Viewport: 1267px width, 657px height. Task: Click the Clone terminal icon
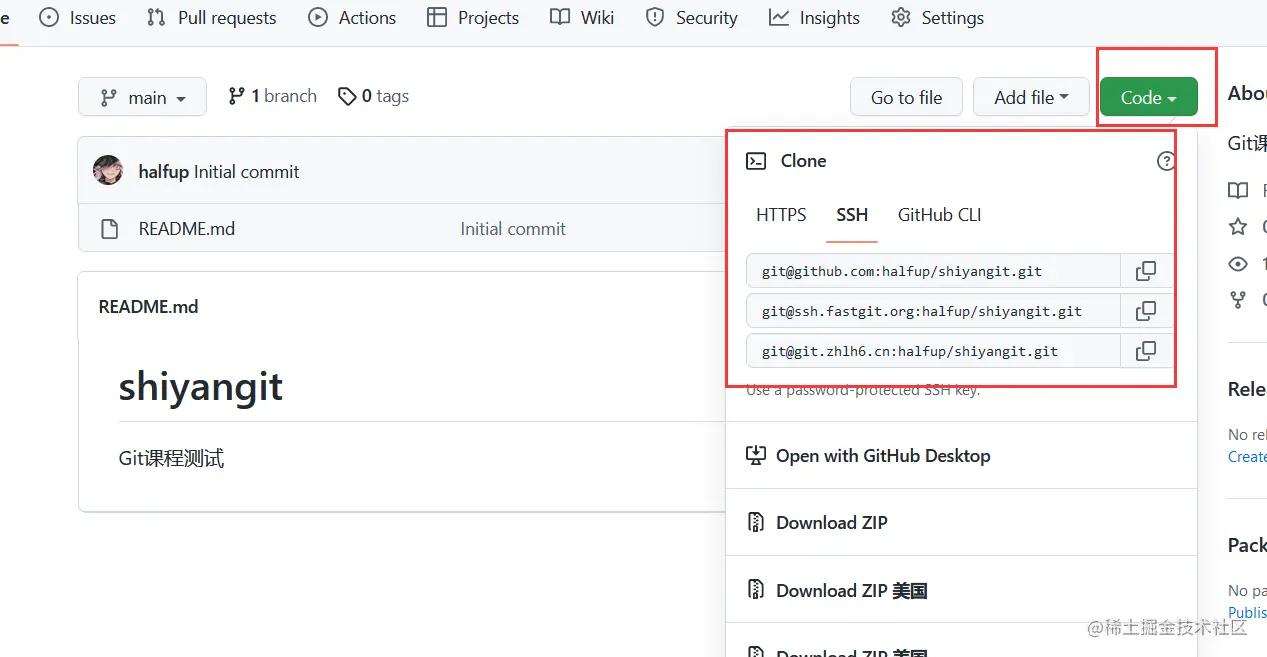[757, 161]
